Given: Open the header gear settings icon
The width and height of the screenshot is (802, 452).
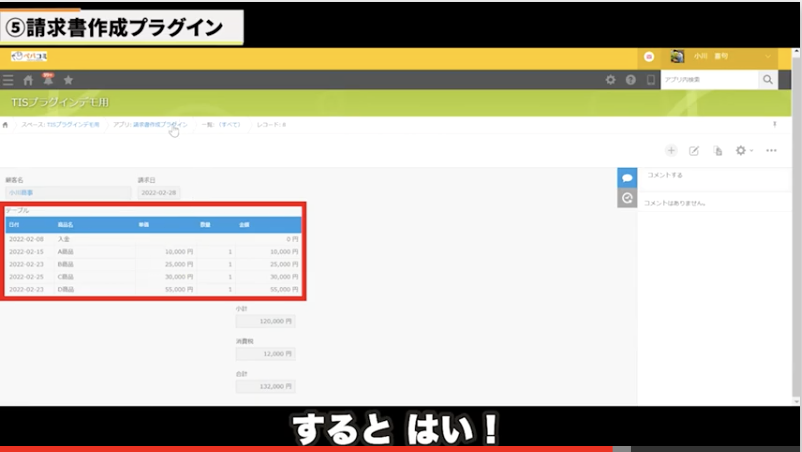Looking at the screenshot, I should 611,80.
